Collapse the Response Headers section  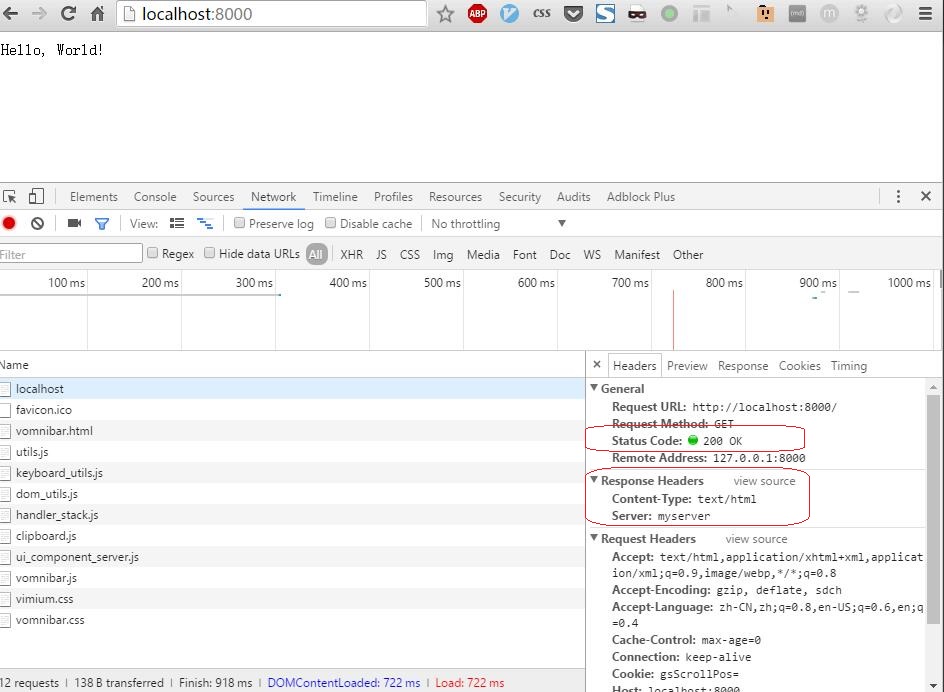click(594, 481)
